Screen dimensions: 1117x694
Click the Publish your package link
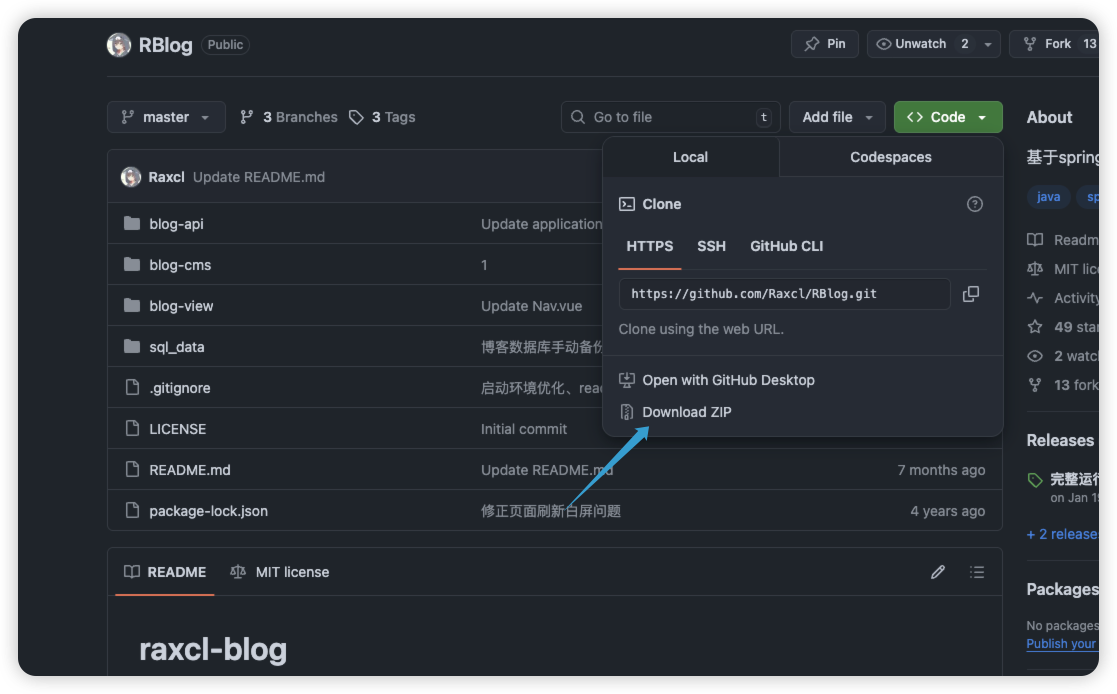1061,643
